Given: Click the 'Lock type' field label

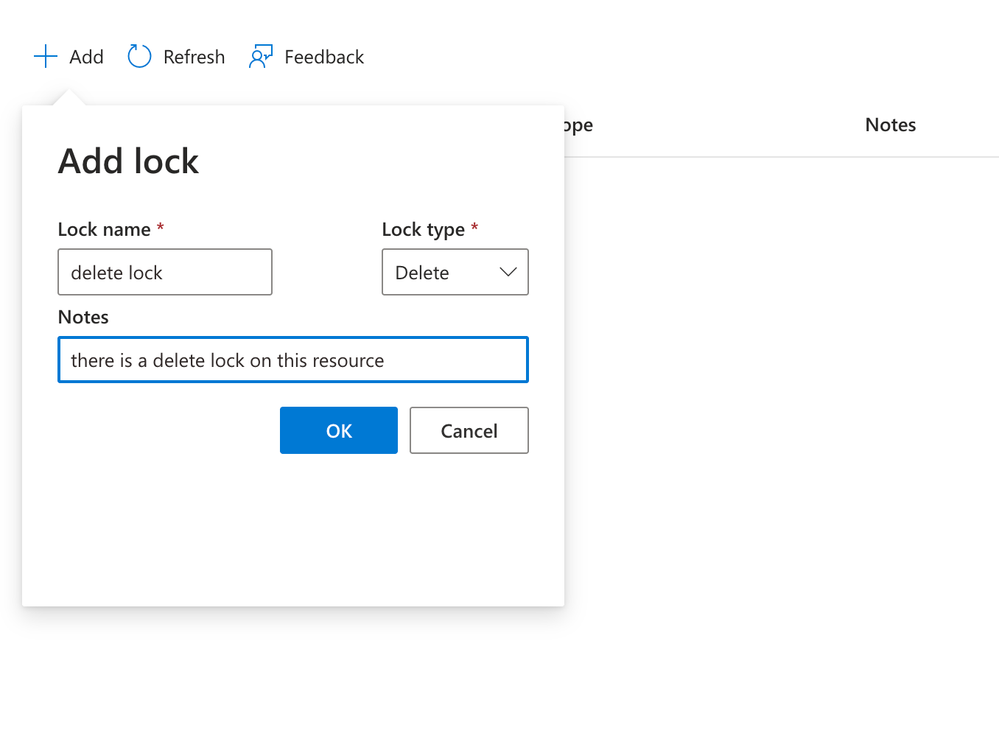Looking at the screenshot, I should [423, 229].
